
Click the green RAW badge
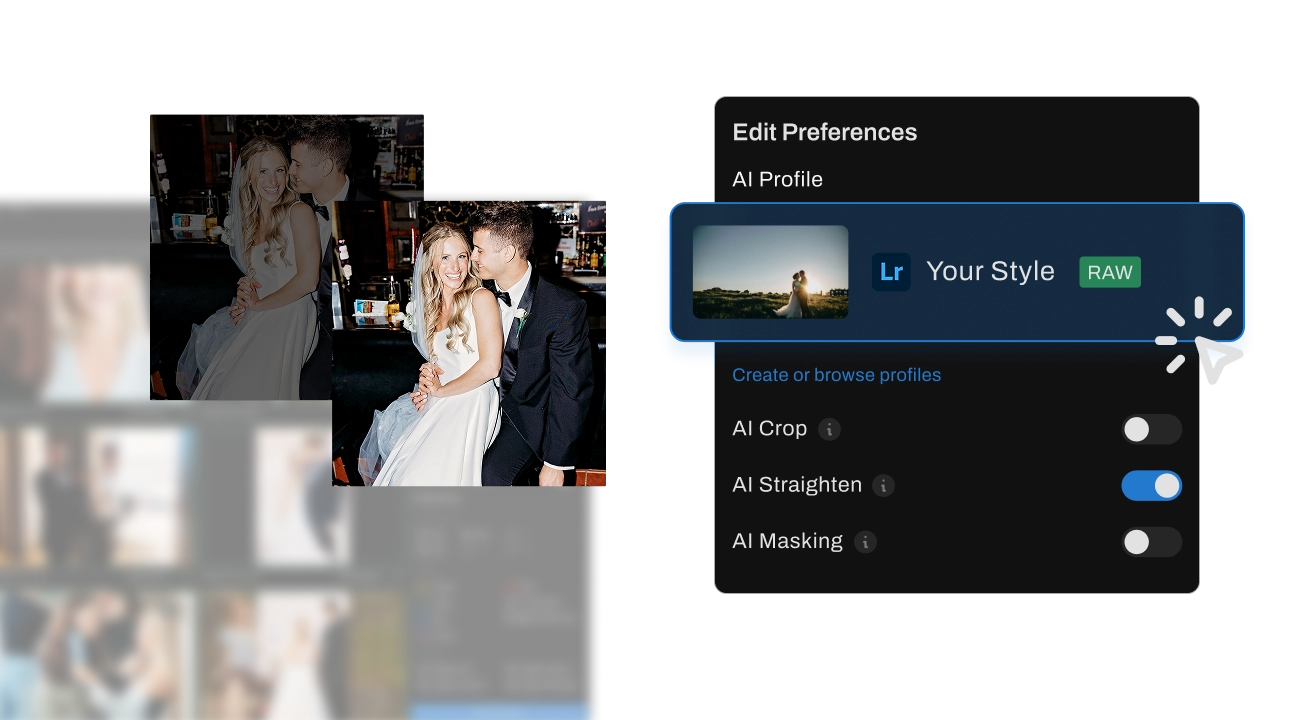pos(1110,272)
